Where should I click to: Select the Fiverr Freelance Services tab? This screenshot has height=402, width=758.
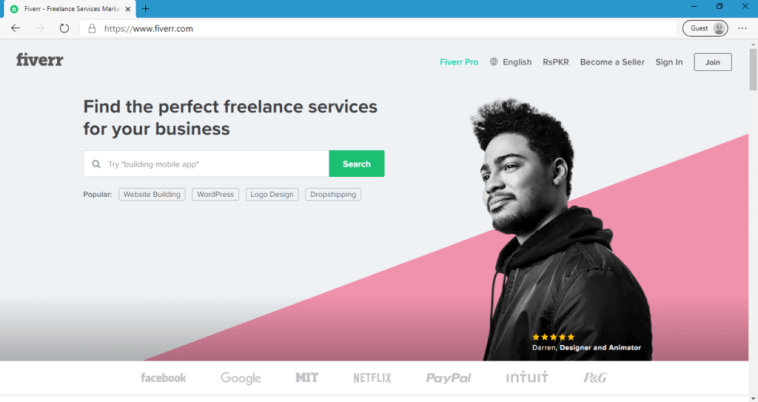click(x=70, y=9)
